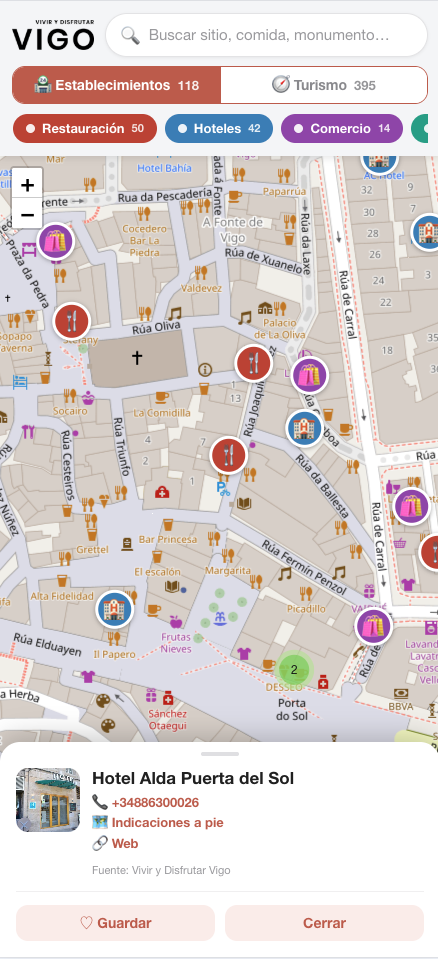Zoom in the map with plus button
The width and height of the screenshot is (438, 959).
coord(28,185)
